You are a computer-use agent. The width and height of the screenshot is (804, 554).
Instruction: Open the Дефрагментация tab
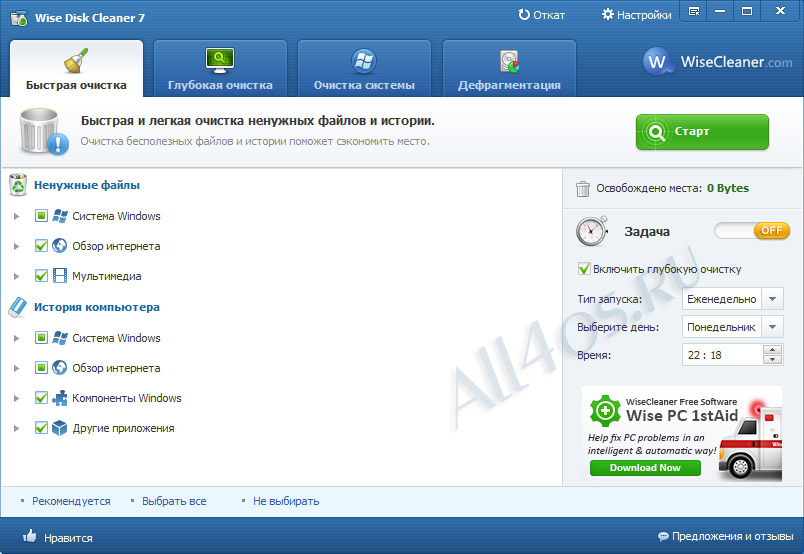[509, 69]
